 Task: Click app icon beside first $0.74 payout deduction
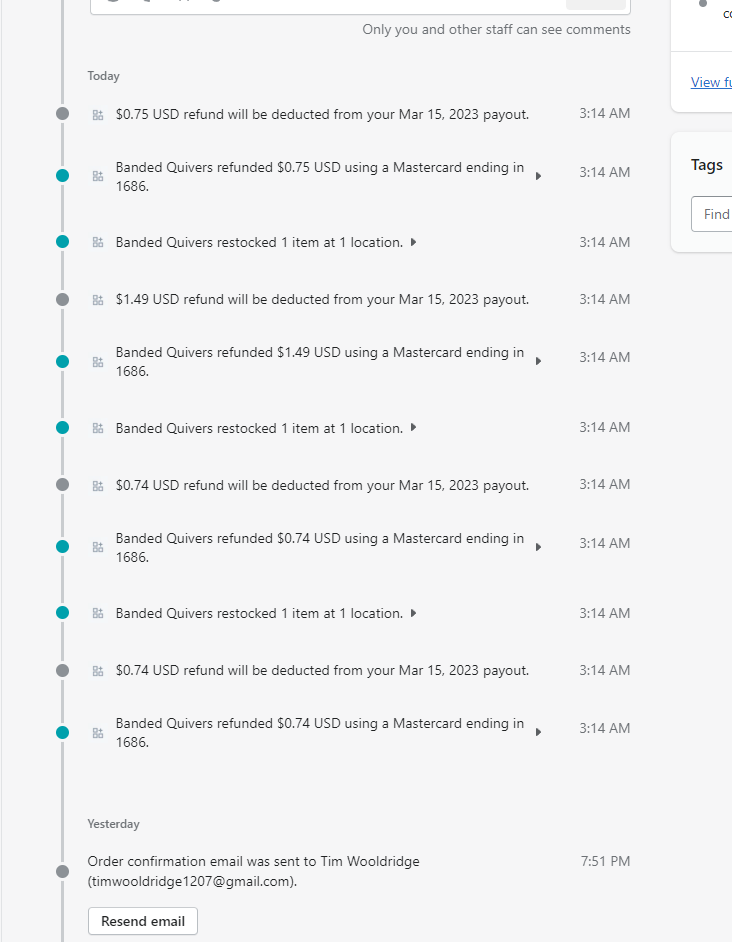pos(98,485)
